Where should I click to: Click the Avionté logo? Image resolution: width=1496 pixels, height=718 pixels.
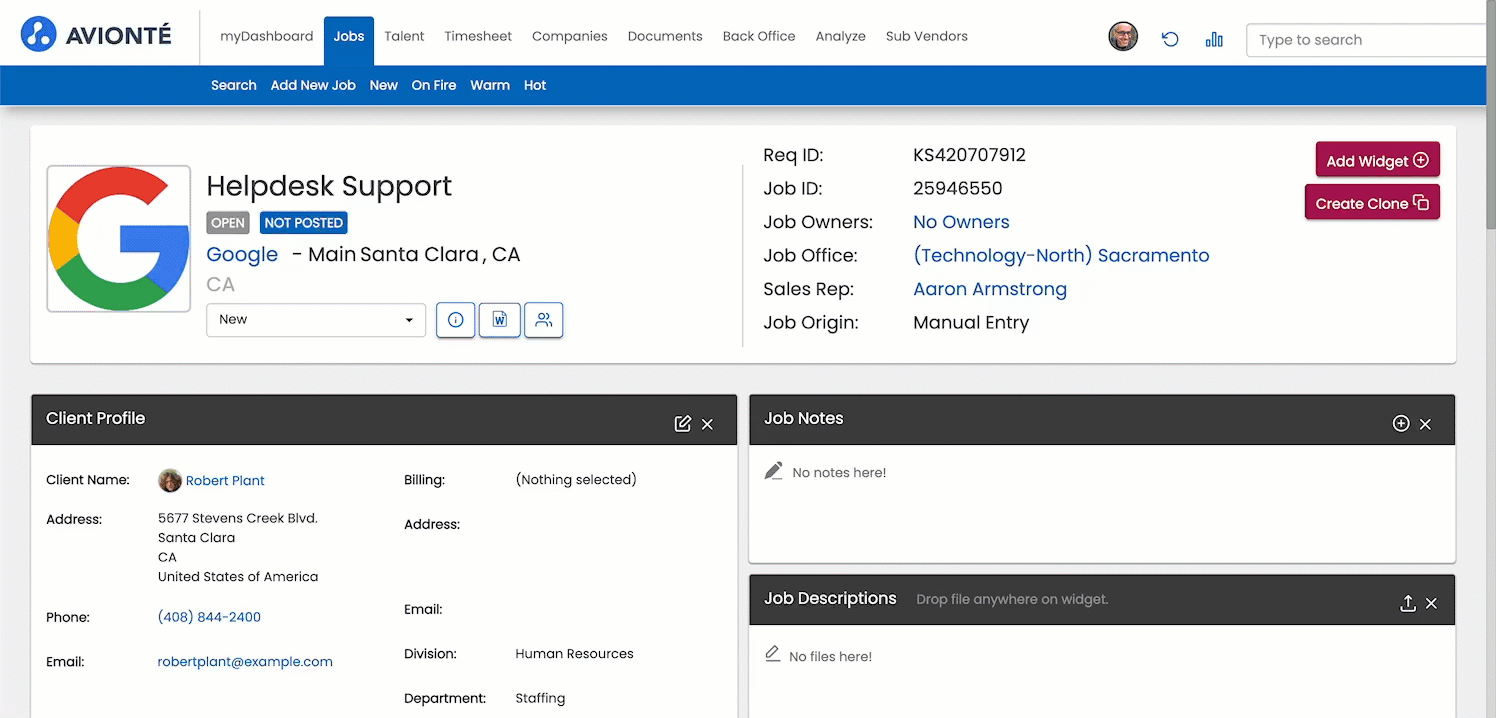[x=96, y=34]
